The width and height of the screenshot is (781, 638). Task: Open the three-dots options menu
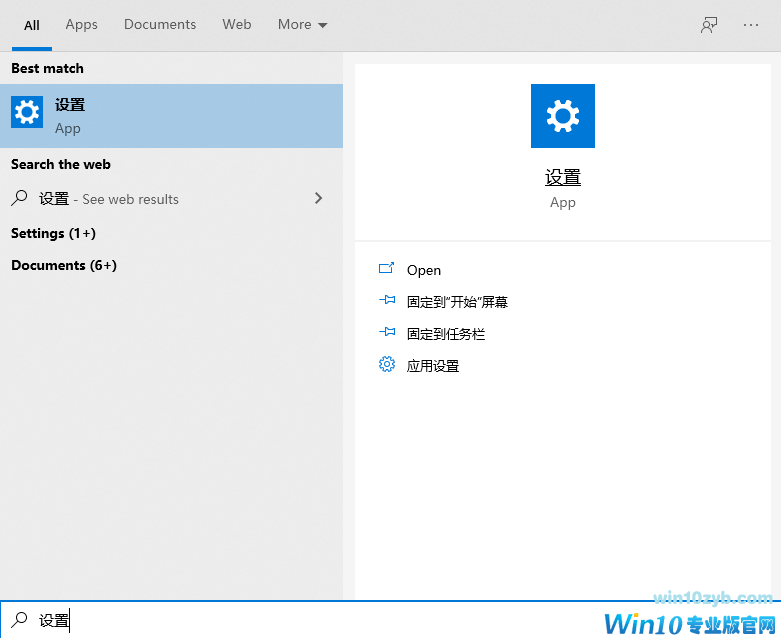coord(751,25)
